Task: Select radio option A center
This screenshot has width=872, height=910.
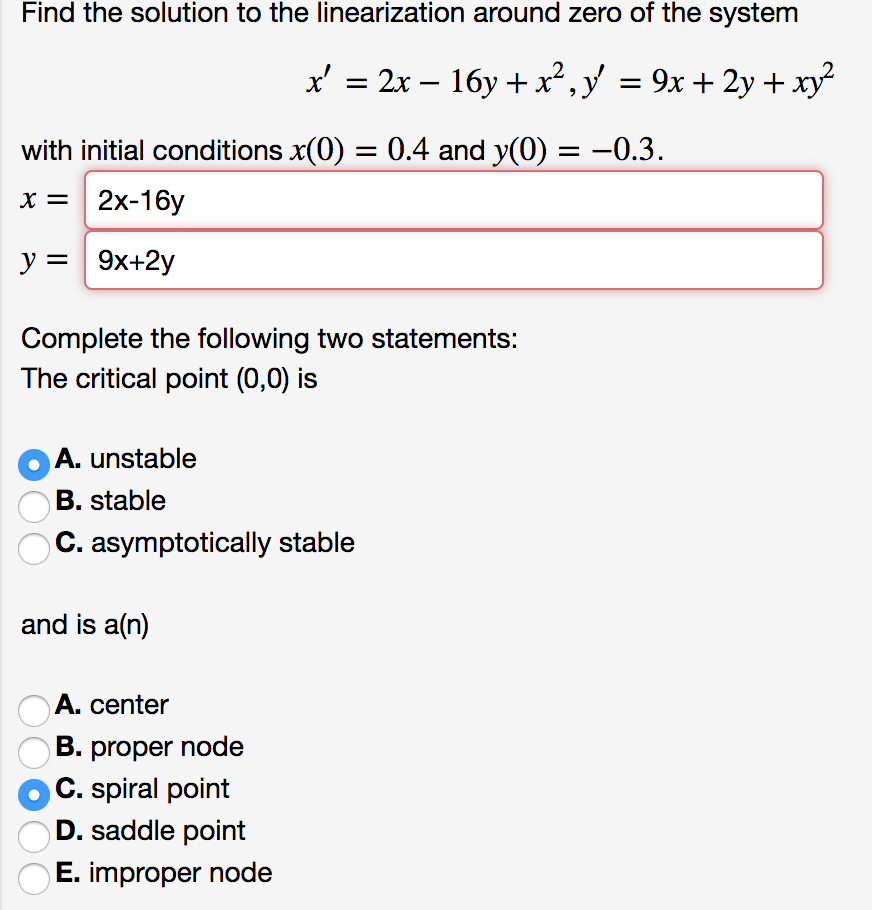Action: pos(33,710)
